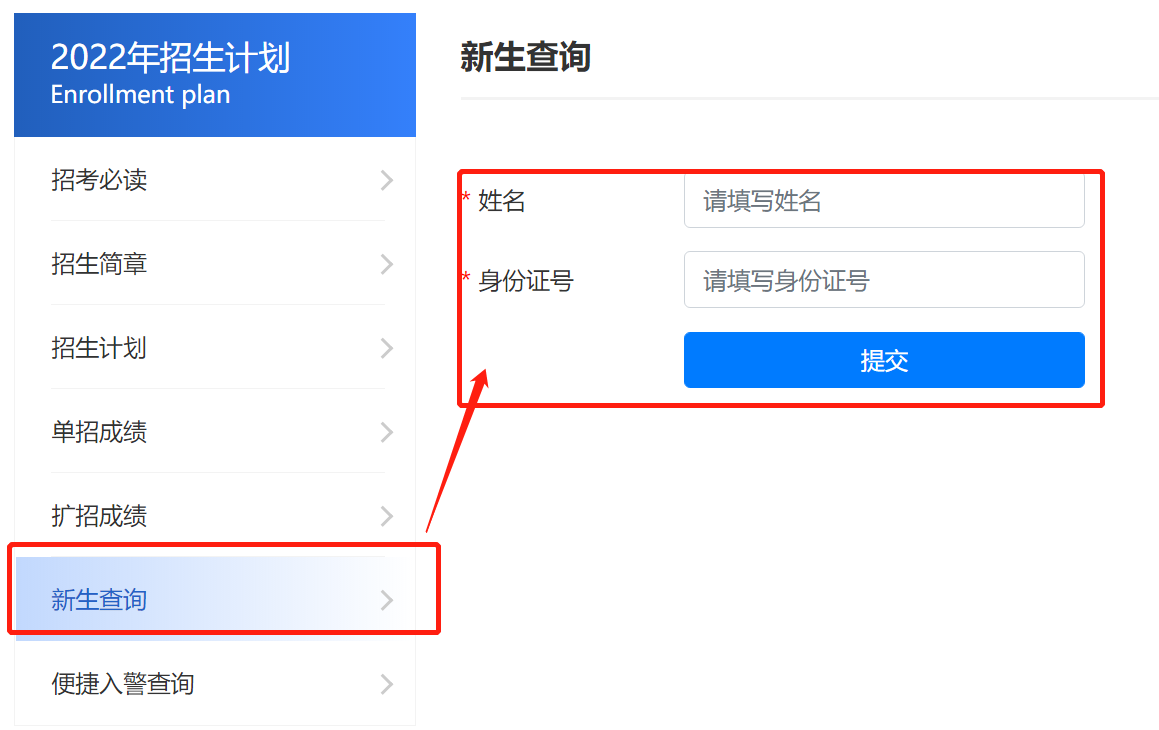
Task: Open the 扩招成绩 sidebar label
Action: tap(99, 516)
